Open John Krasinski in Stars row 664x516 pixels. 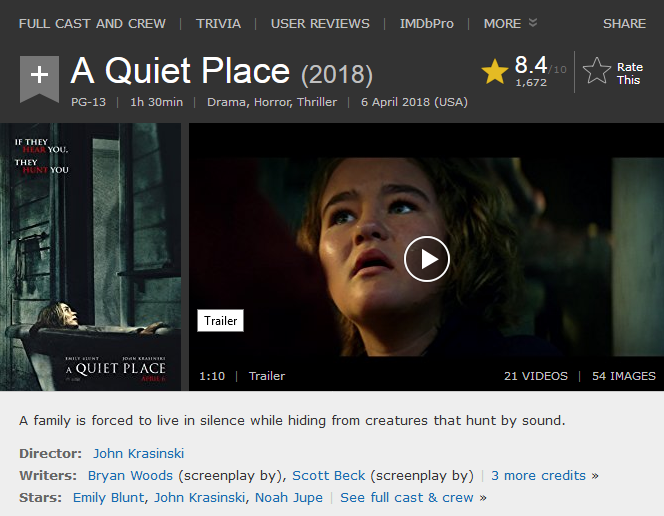click(x=199, y=497)
